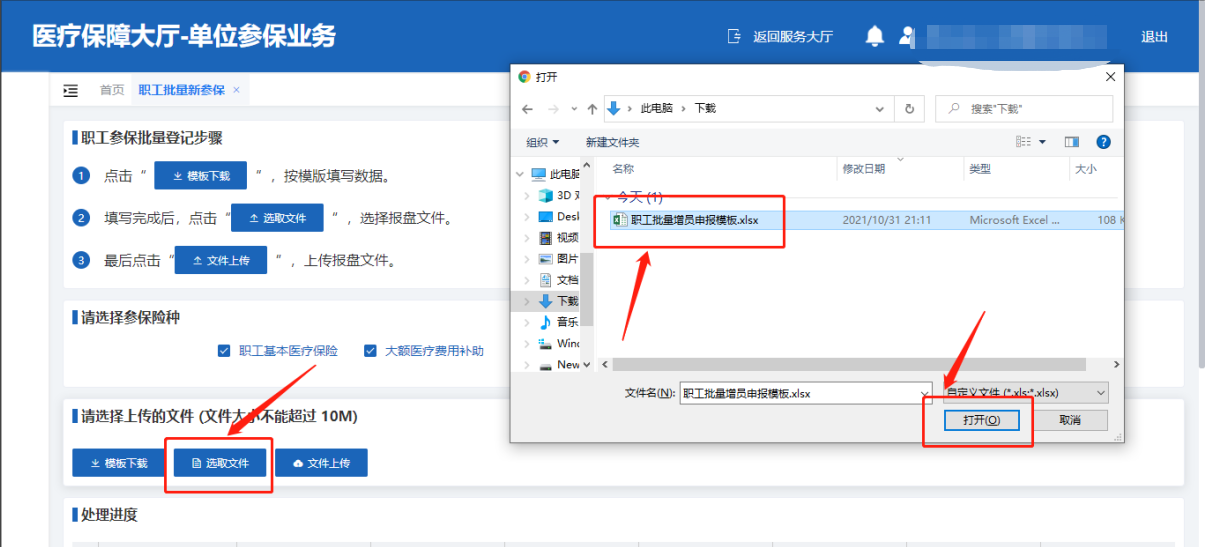Uncheck 职工基本医疗保险 checkbox

(224, 351)
